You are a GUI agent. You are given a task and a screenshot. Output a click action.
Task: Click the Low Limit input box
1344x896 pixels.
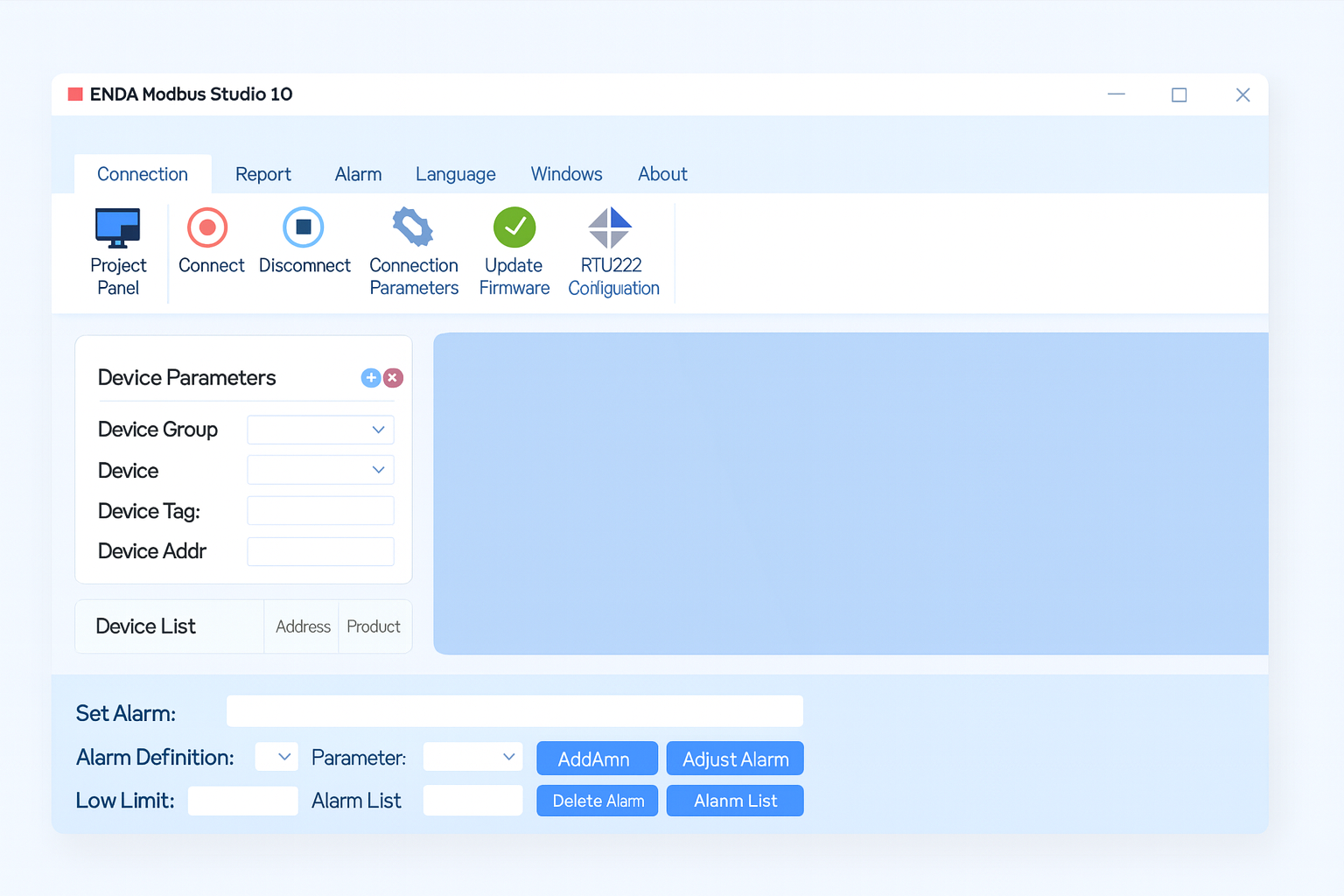243,801
